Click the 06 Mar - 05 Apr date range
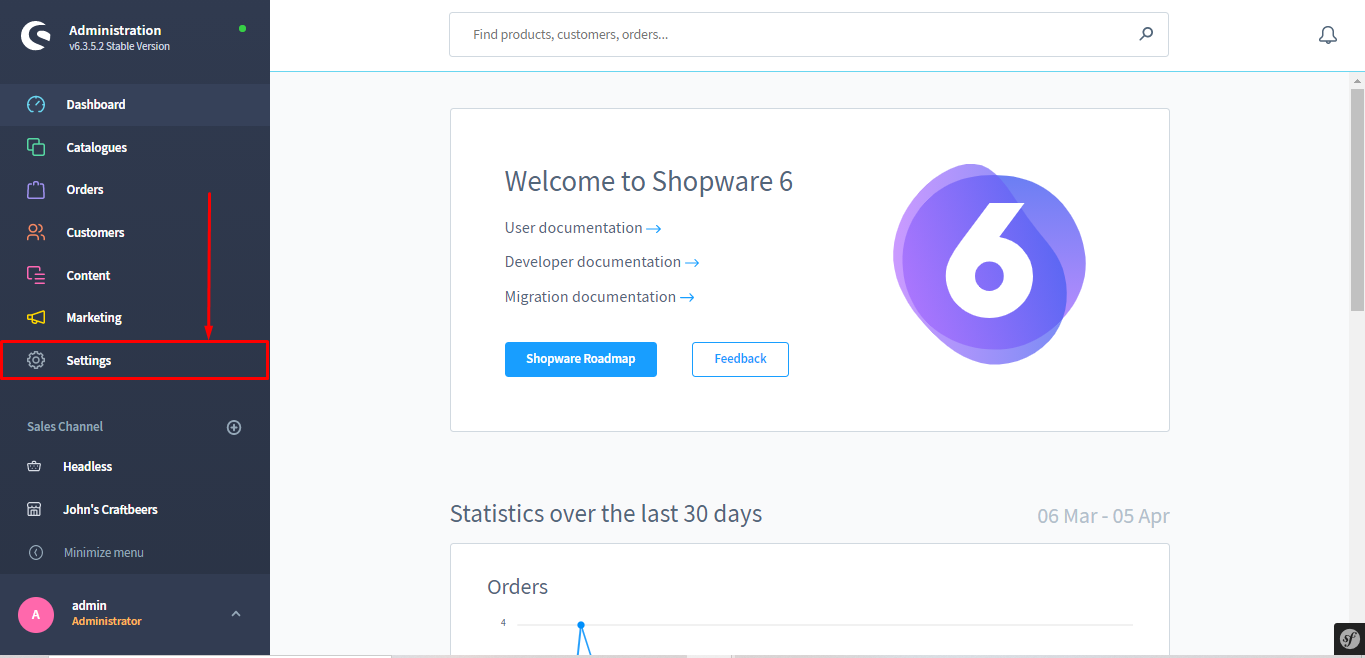Image resolution: width=1365 pixels, height=658 pixels. [1103, 516]
